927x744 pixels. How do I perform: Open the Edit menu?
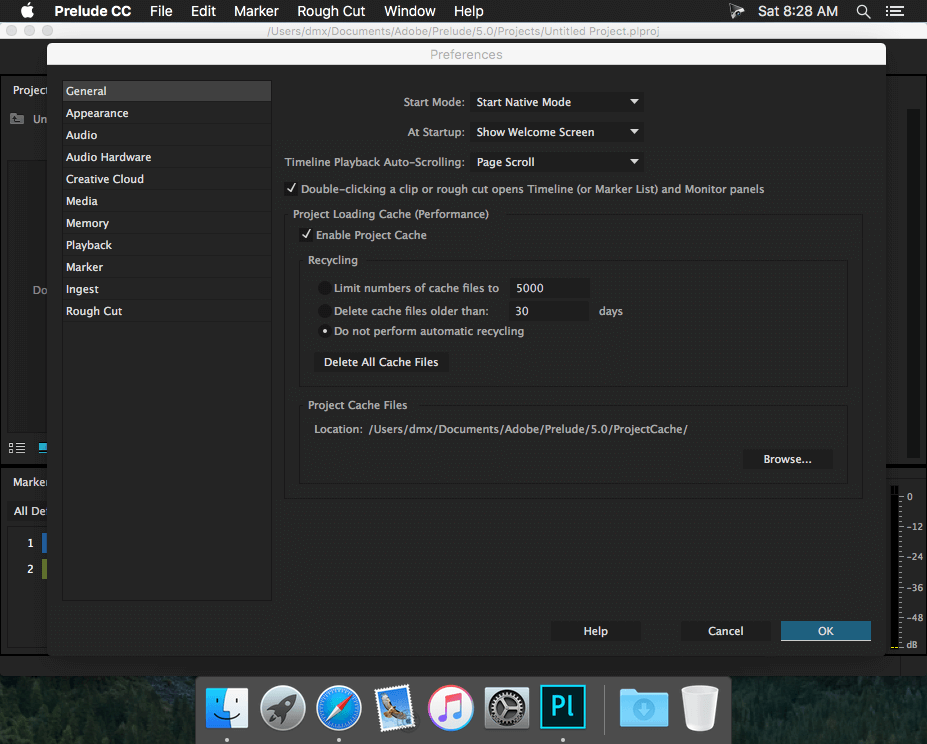click(203, 11)
